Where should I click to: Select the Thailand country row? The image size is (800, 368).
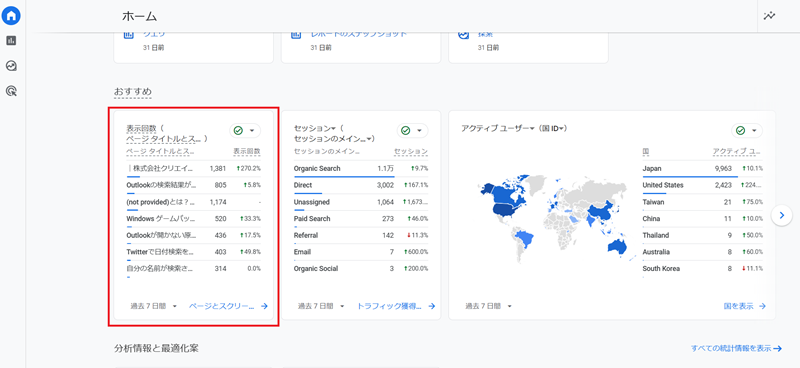(703, 236)
